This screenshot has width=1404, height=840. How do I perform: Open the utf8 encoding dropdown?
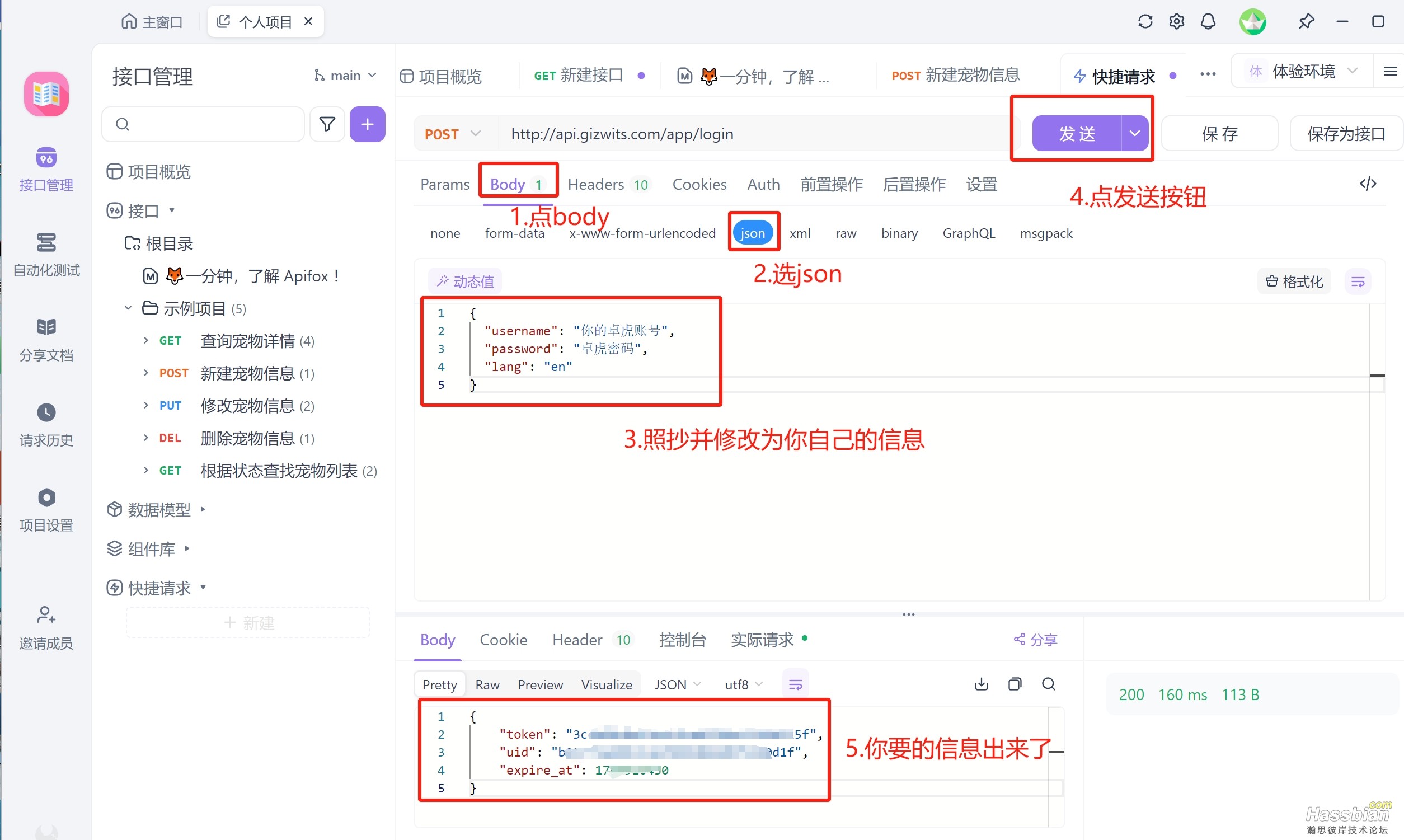pyautogui.click(x=744, y=684)
